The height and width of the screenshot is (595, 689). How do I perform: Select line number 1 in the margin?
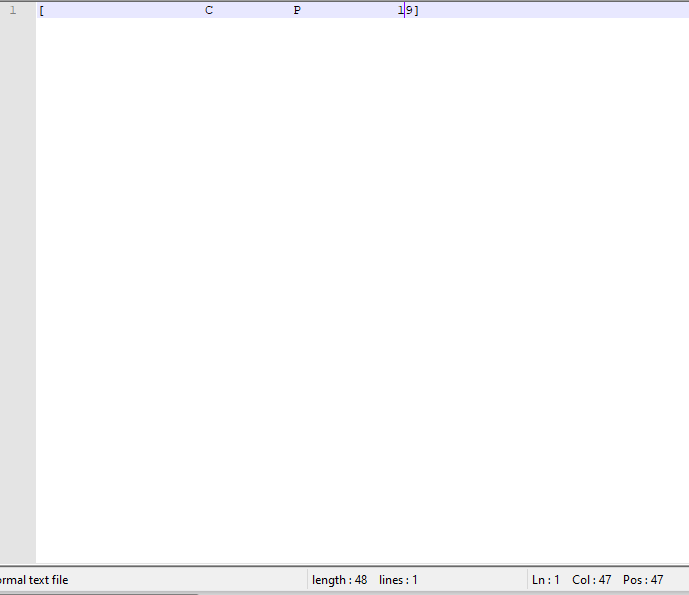(x=13, y=10)
